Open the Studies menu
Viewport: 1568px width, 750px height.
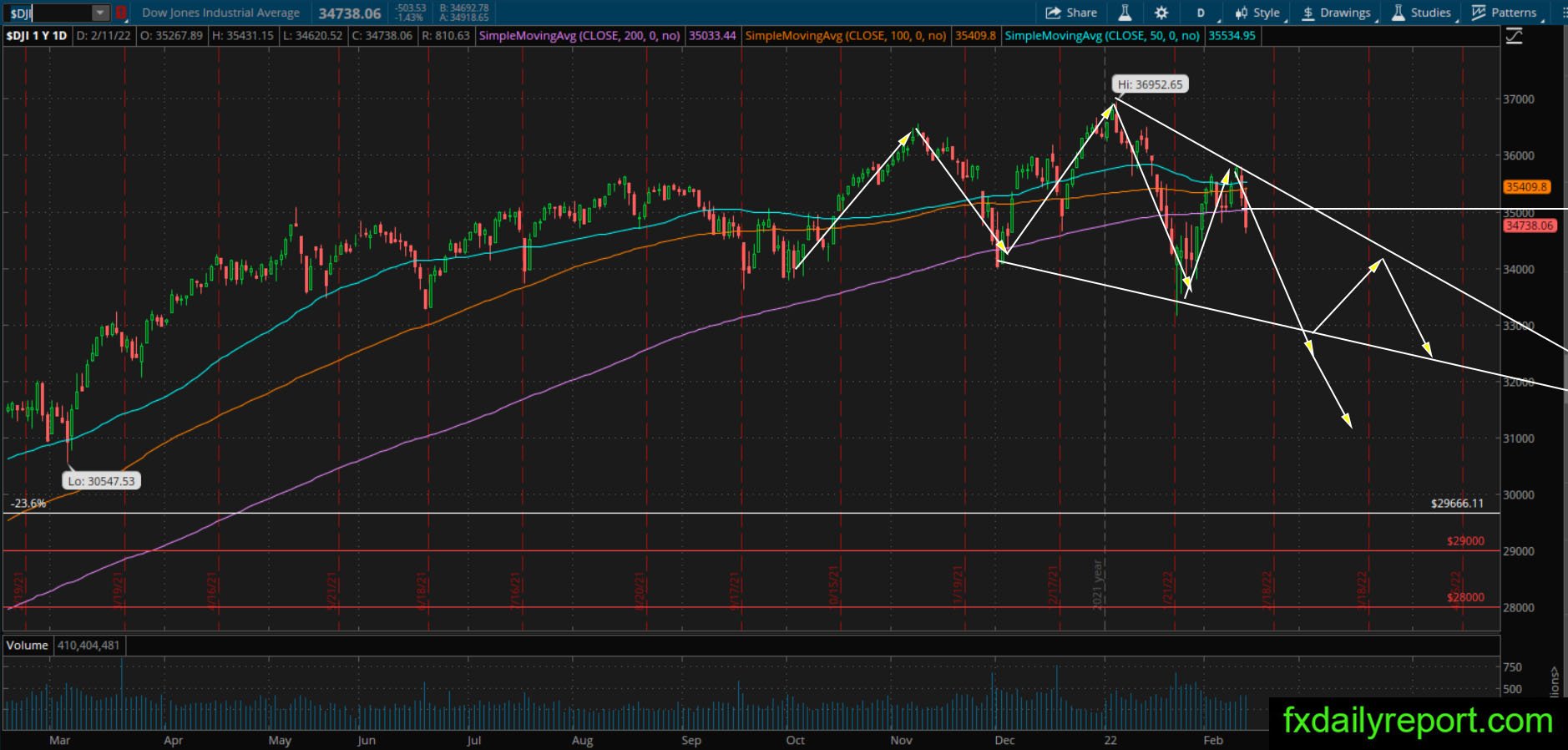pyautogui.click(x=1422, y=13)
